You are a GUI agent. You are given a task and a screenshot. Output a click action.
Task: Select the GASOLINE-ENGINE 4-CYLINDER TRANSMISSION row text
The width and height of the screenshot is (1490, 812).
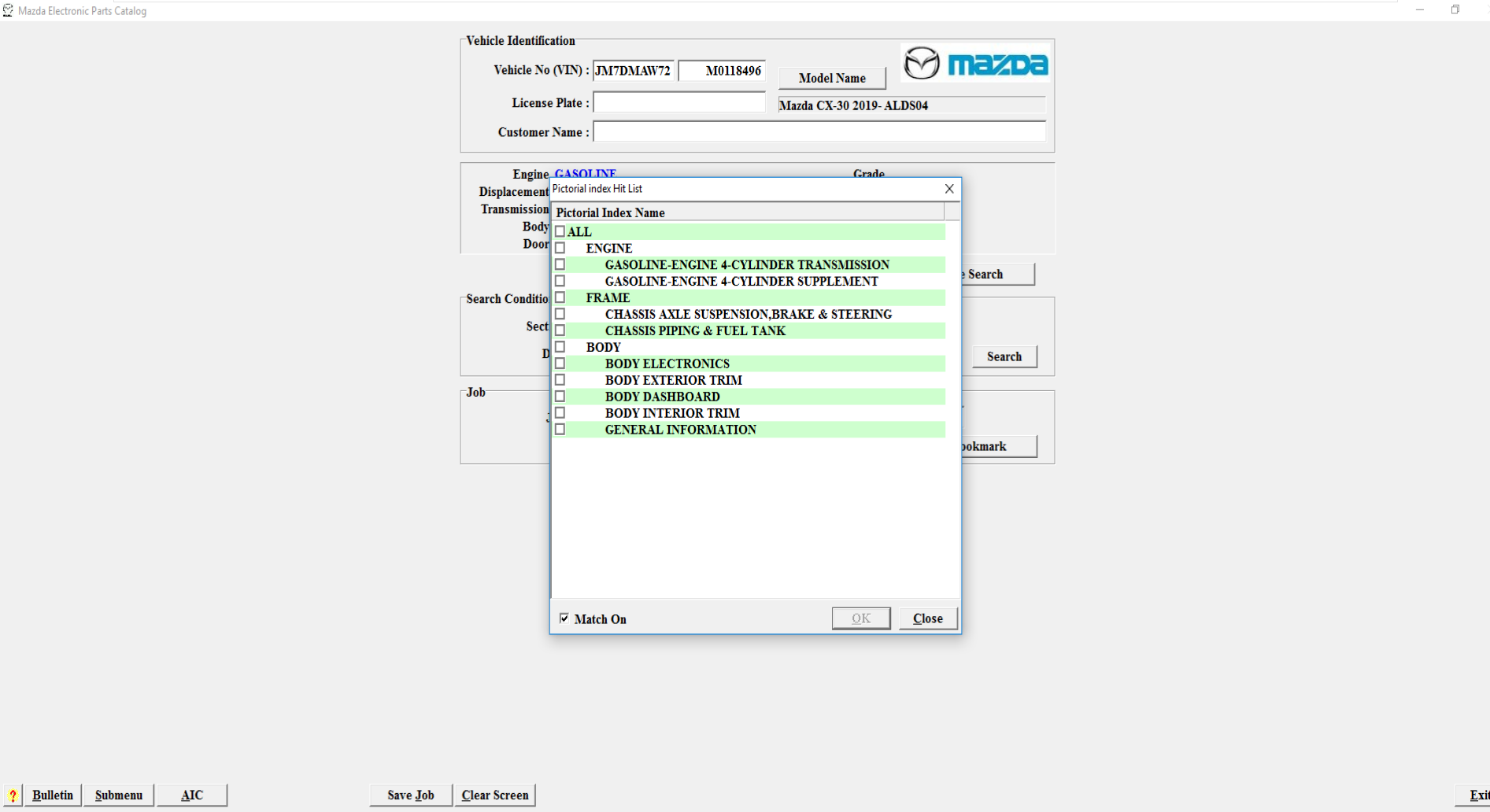[747, 264]
